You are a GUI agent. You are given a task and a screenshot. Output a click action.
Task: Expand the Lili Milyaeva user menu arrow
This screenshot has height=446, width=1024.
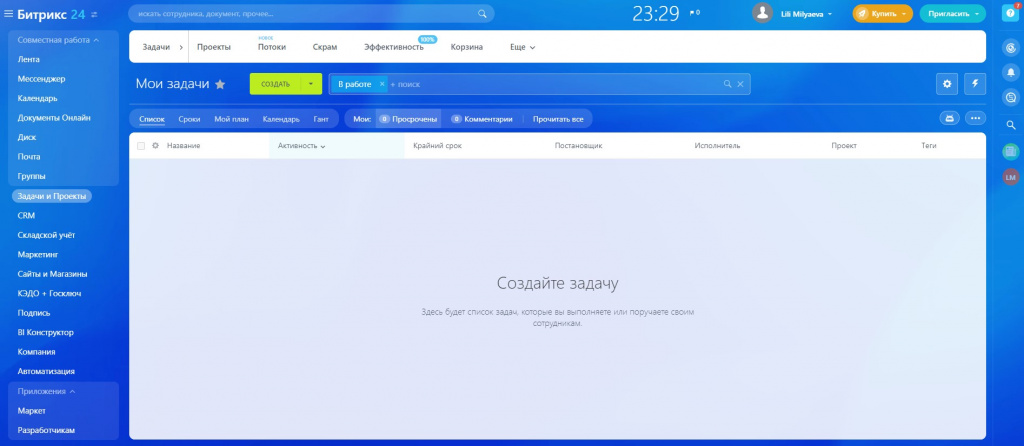(x=829, y=14)
